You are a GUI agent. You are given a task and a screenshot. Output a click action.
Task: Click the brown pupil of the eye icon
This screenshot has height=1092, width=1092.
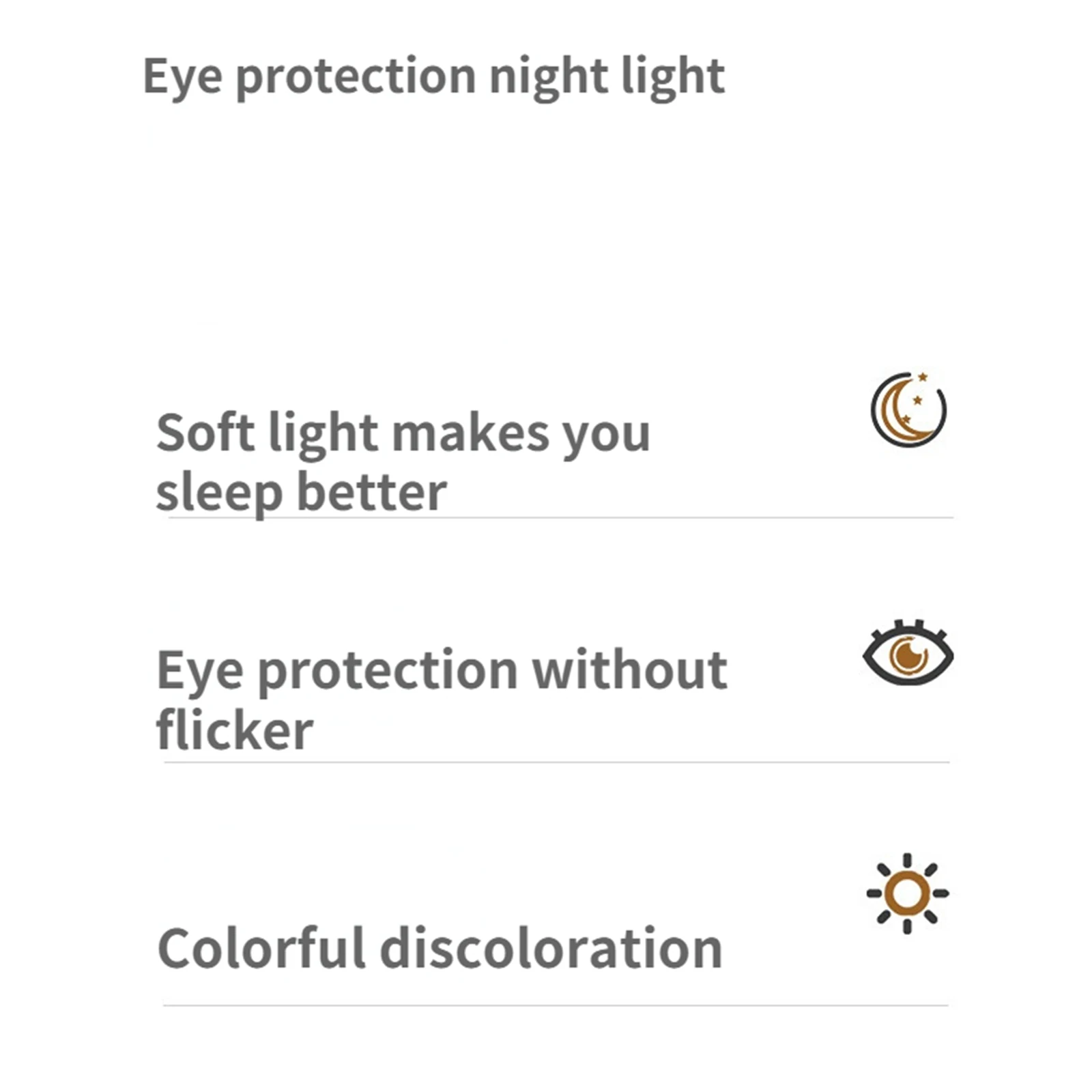[907, 656]
